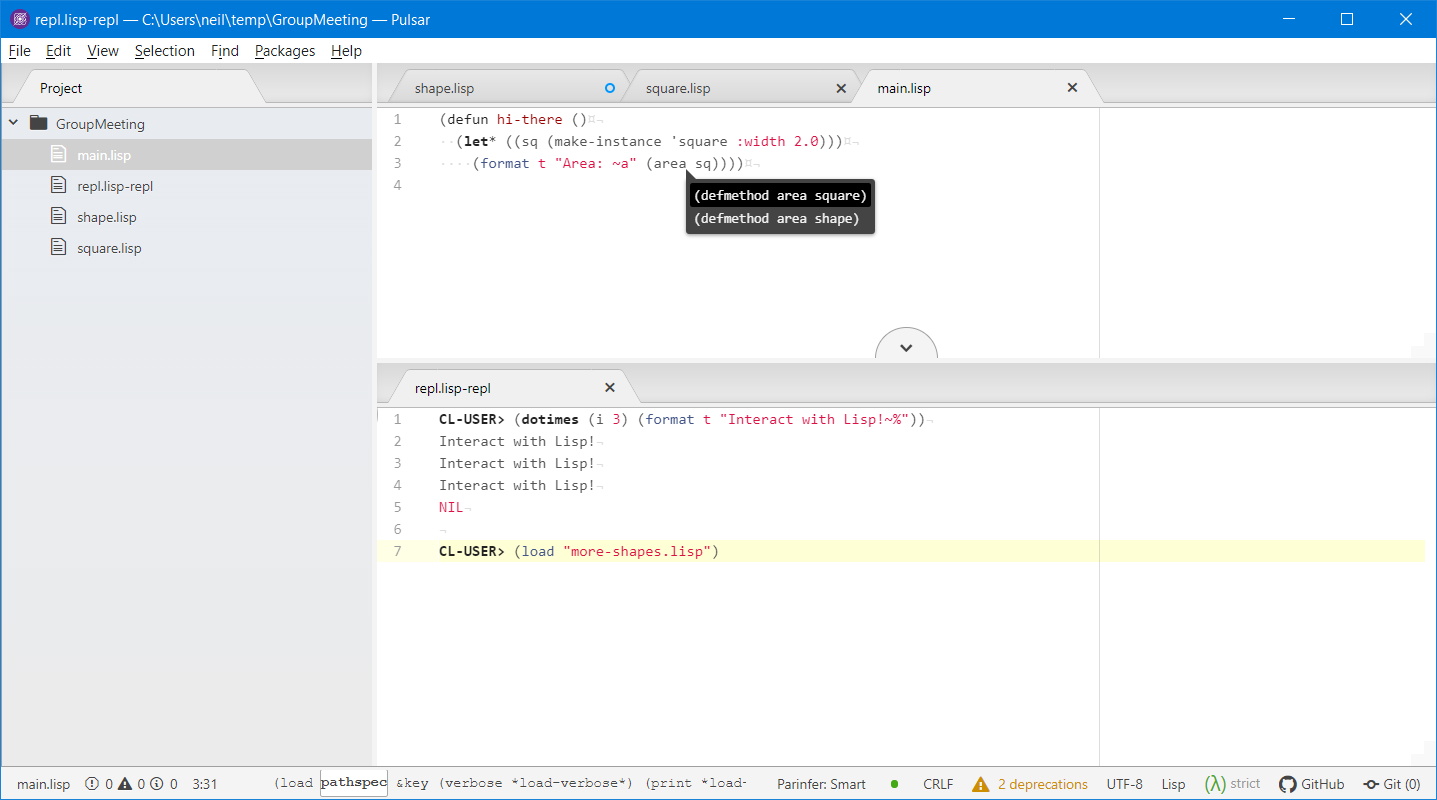This screenshot has width=1437, height=800.
Task: Click the linter info count icon
Action: tap(157, 784)
